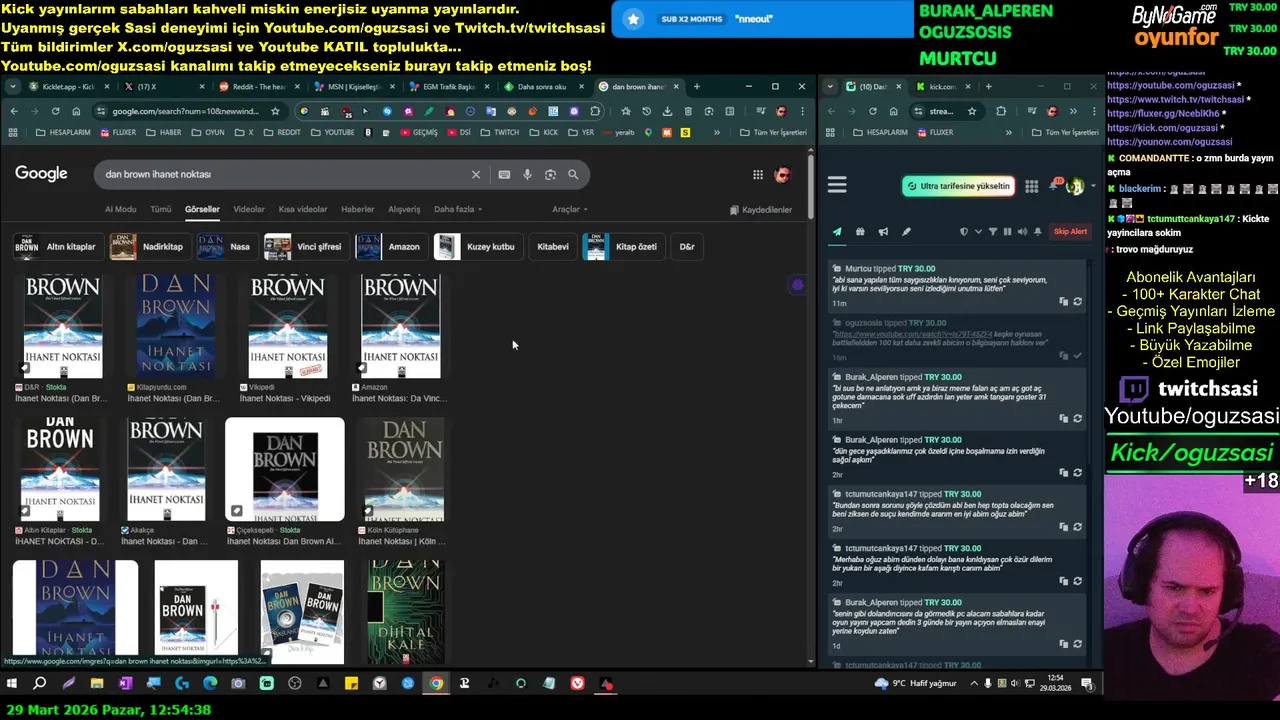1280x720 pixels.
Task: Select the Altın kitaplar filter chip
Action: [x=58, y=246]
